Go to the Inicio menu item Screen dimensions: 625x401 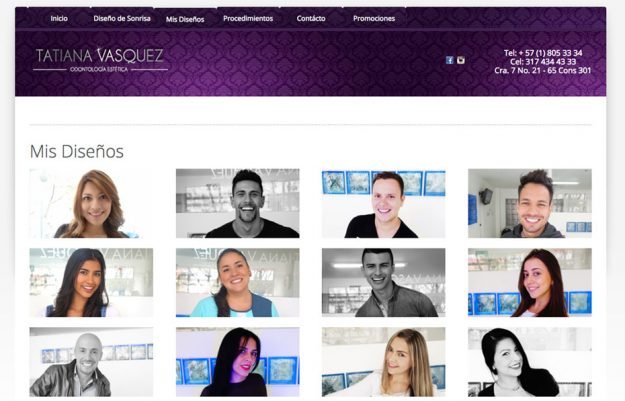click(x=59, y=18)
